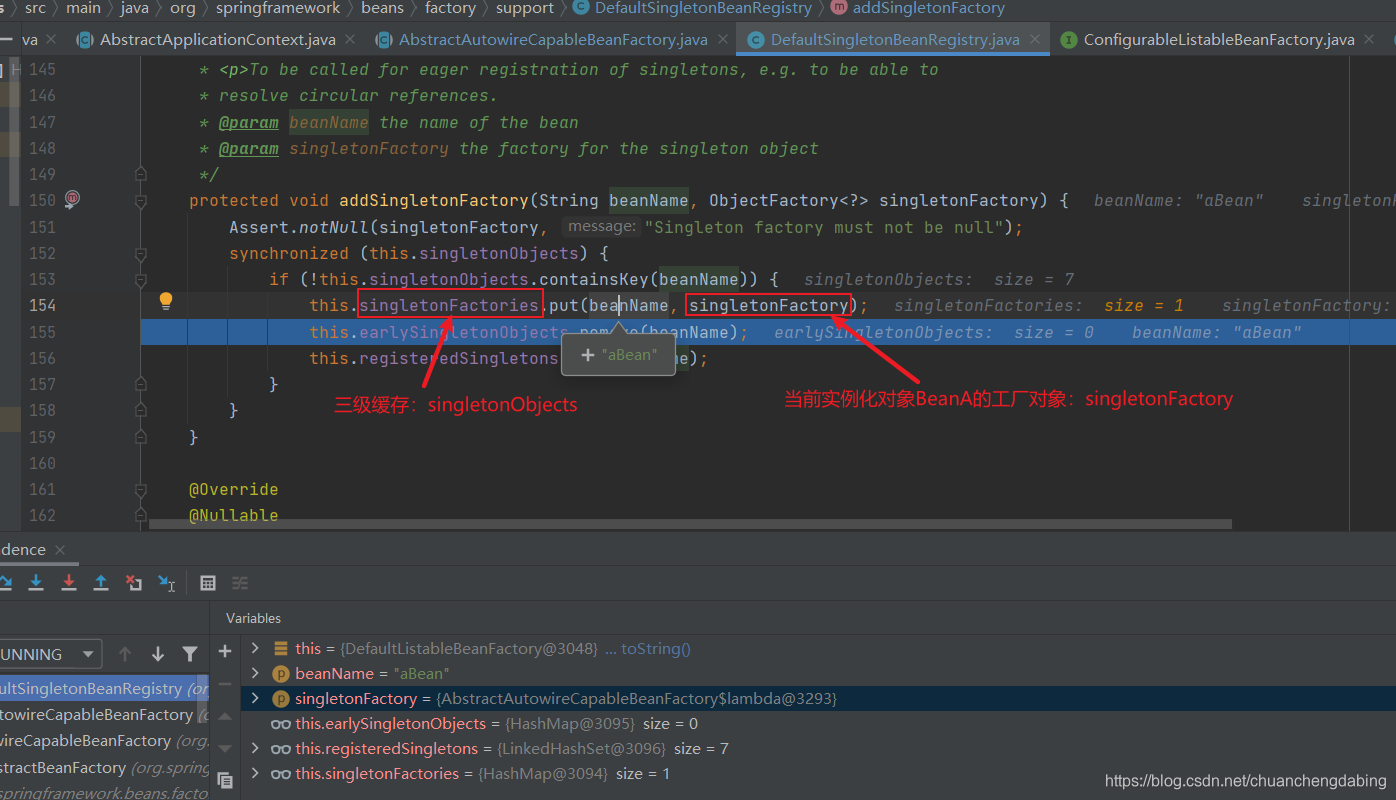Screen dimensions: 1396x800
Task: Click the 'factory' breadcrumb segment
Action: [x=450, y=8]
